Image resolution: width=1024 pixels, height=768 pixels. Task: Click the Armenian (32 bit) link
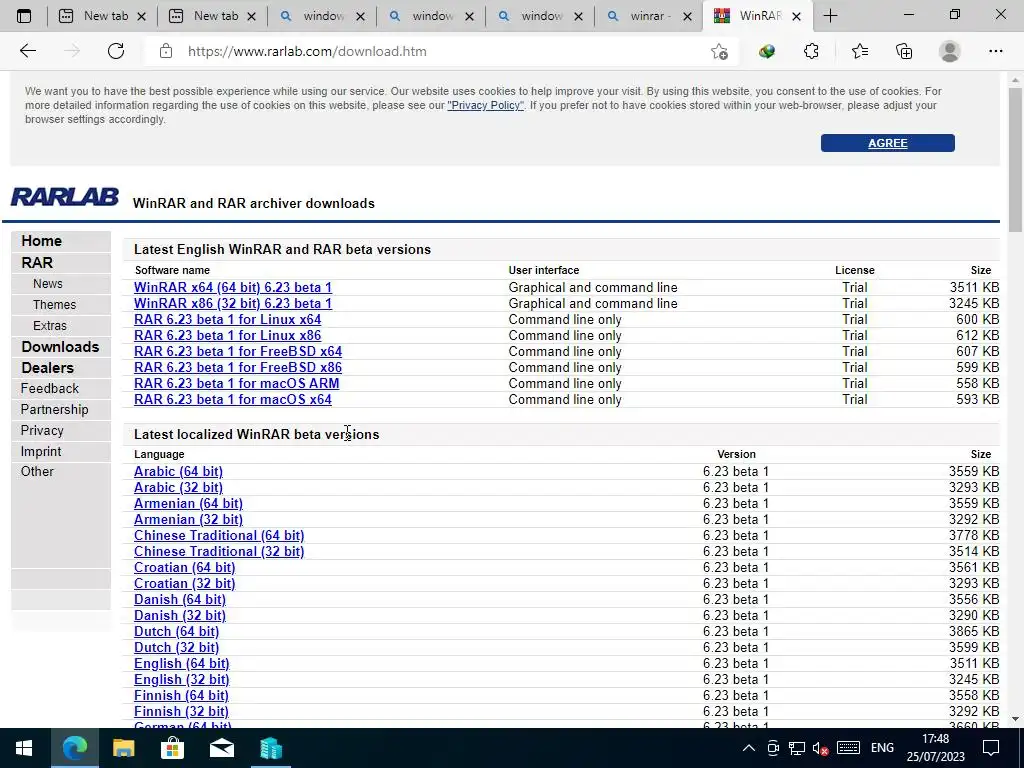[x=188, y=520]
